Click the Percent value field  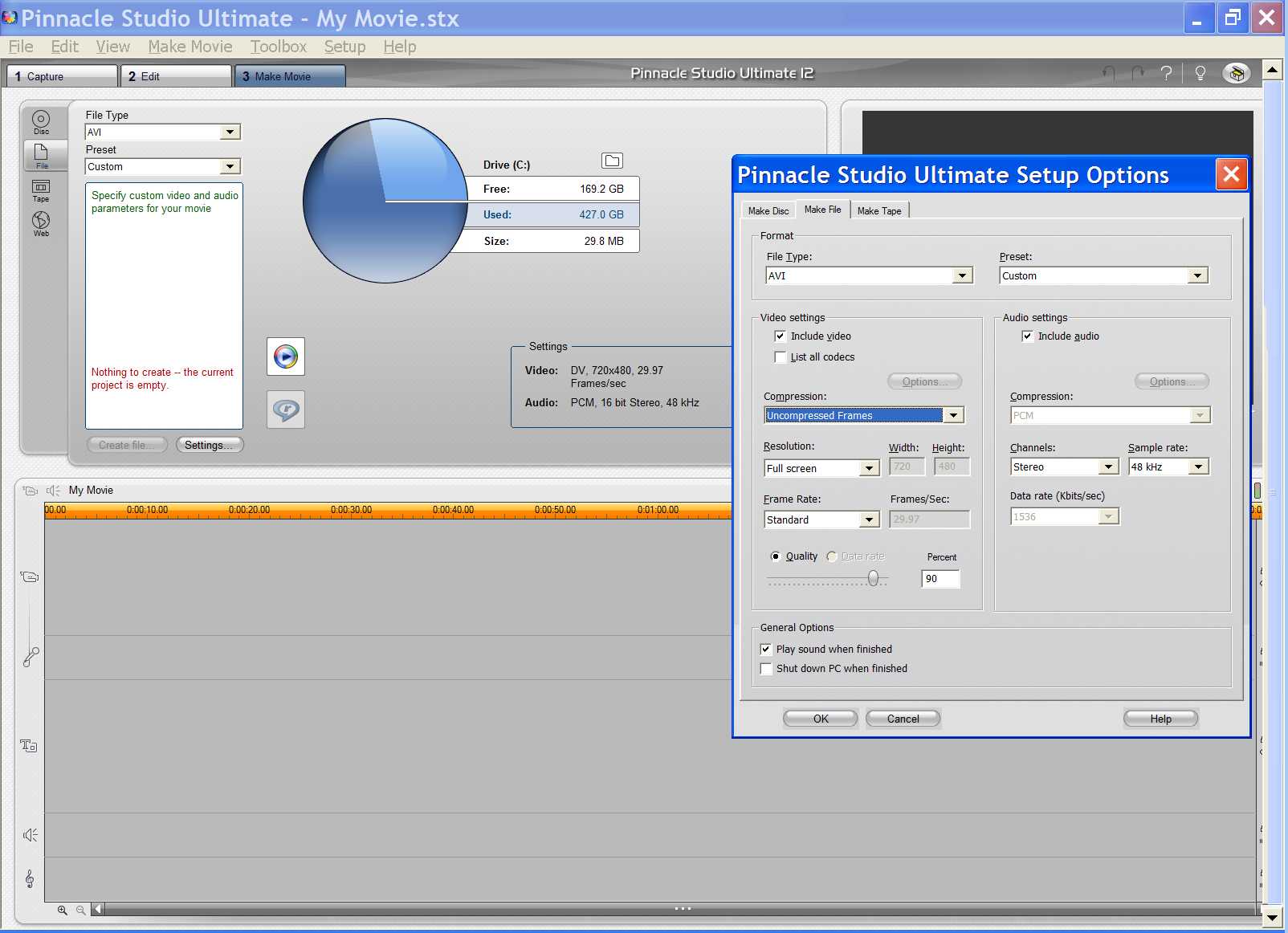click(940, 578)
